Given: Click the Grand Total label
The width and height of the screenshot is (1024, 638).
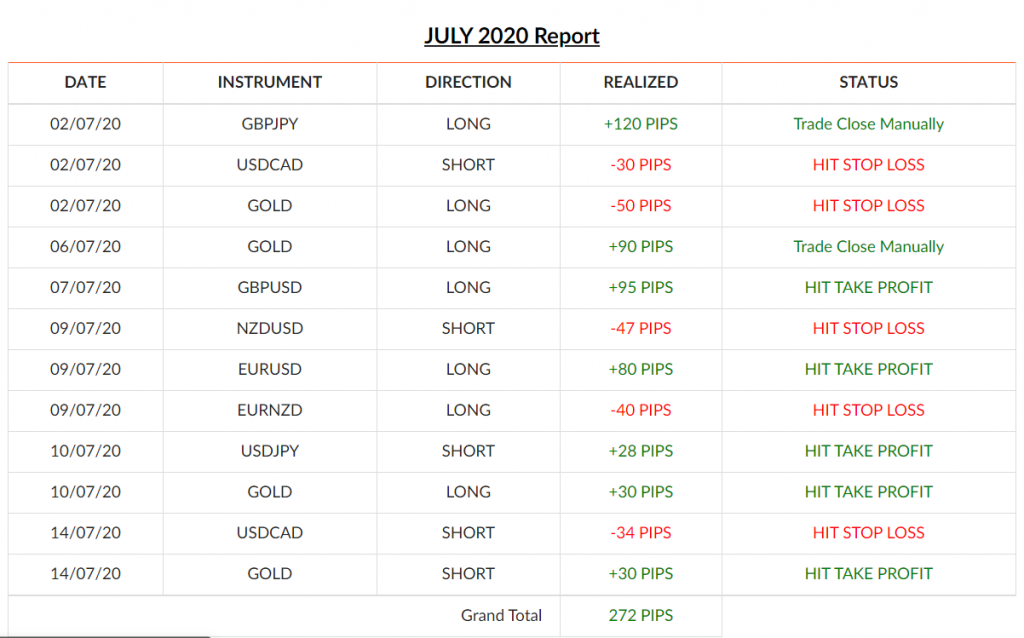Looking at the screenshot, I should [502, 616].
